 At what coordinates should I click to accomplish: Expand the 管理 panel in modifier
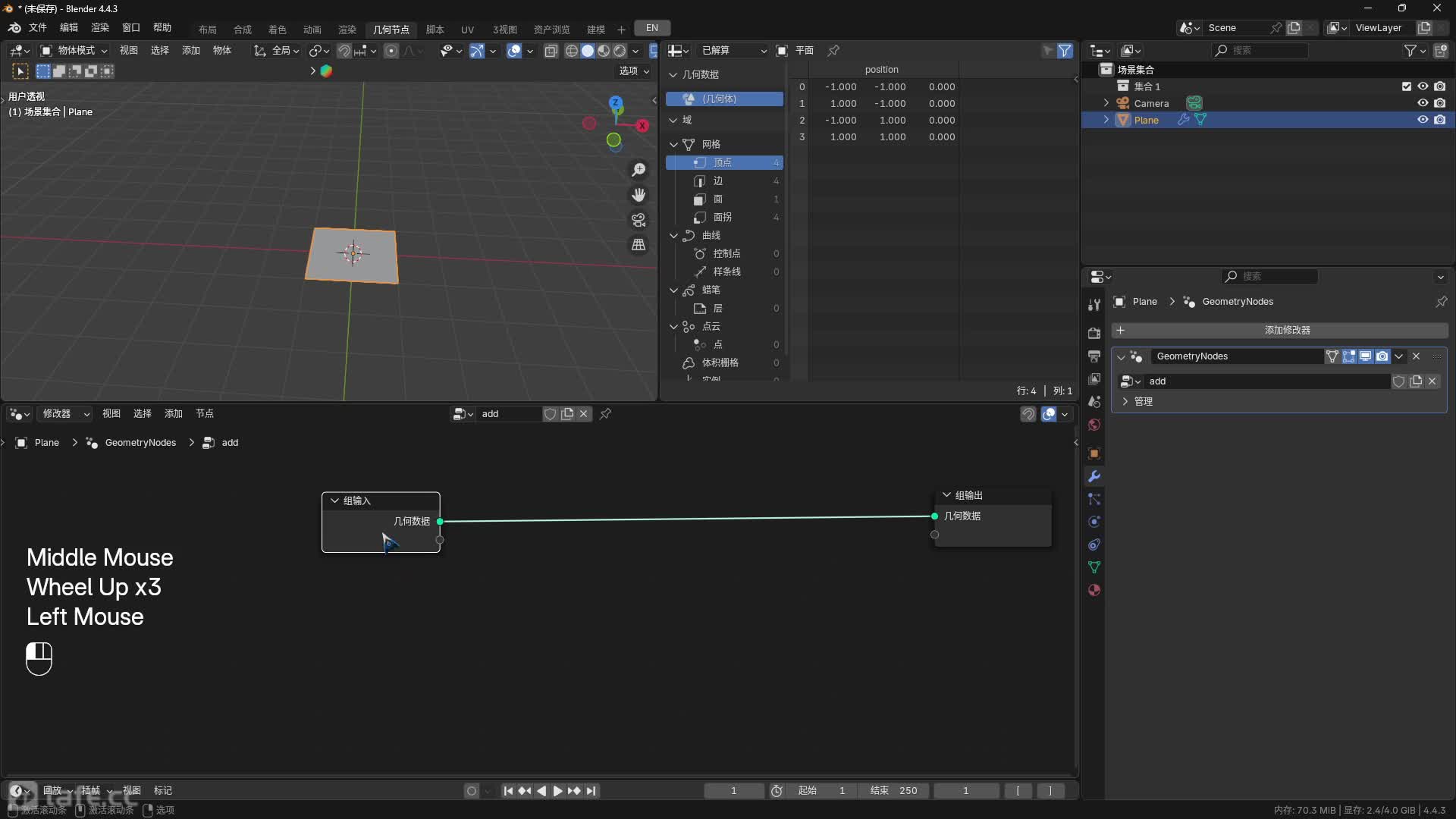tap(1125, 402)
